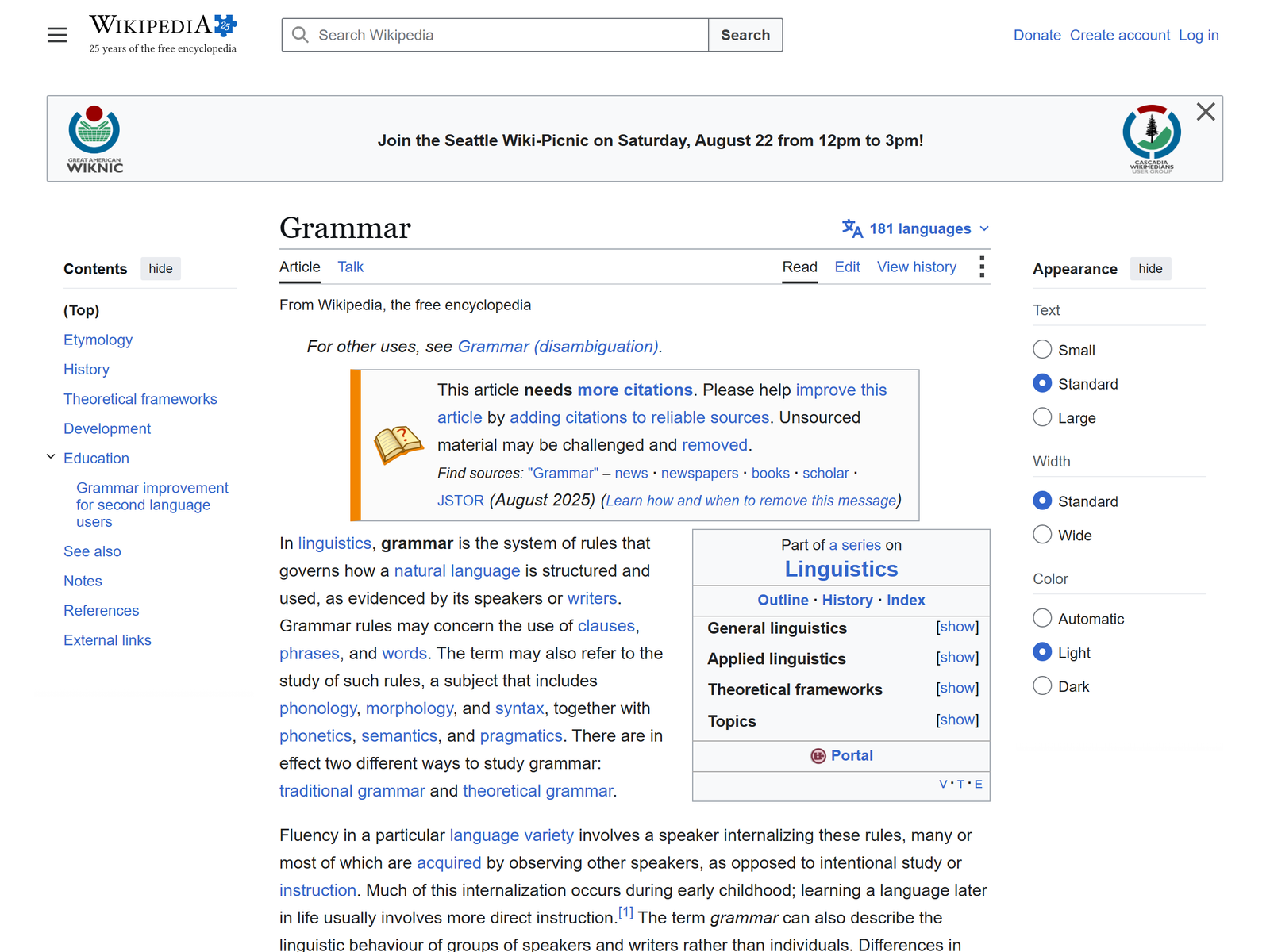Click the search magnifier icon

pos(300,35)
